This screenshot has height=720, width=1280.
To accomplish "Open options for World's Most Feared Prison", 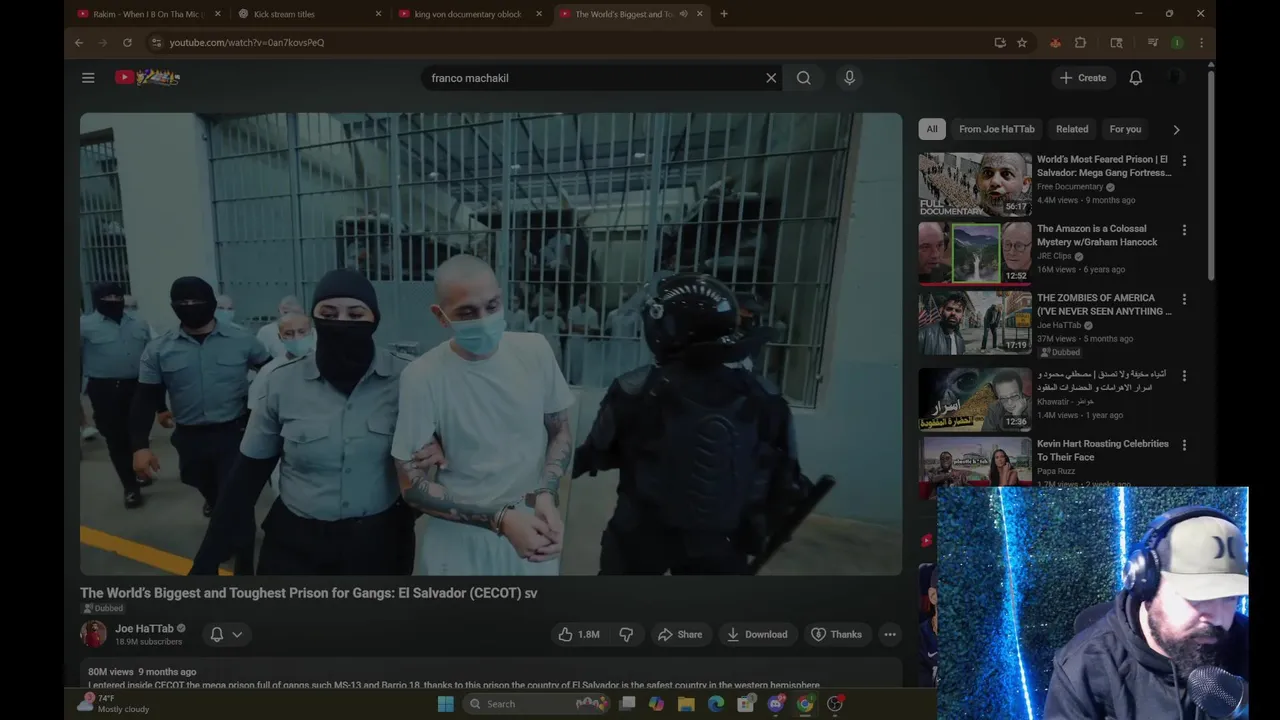I will click(x=1184, y=161).
